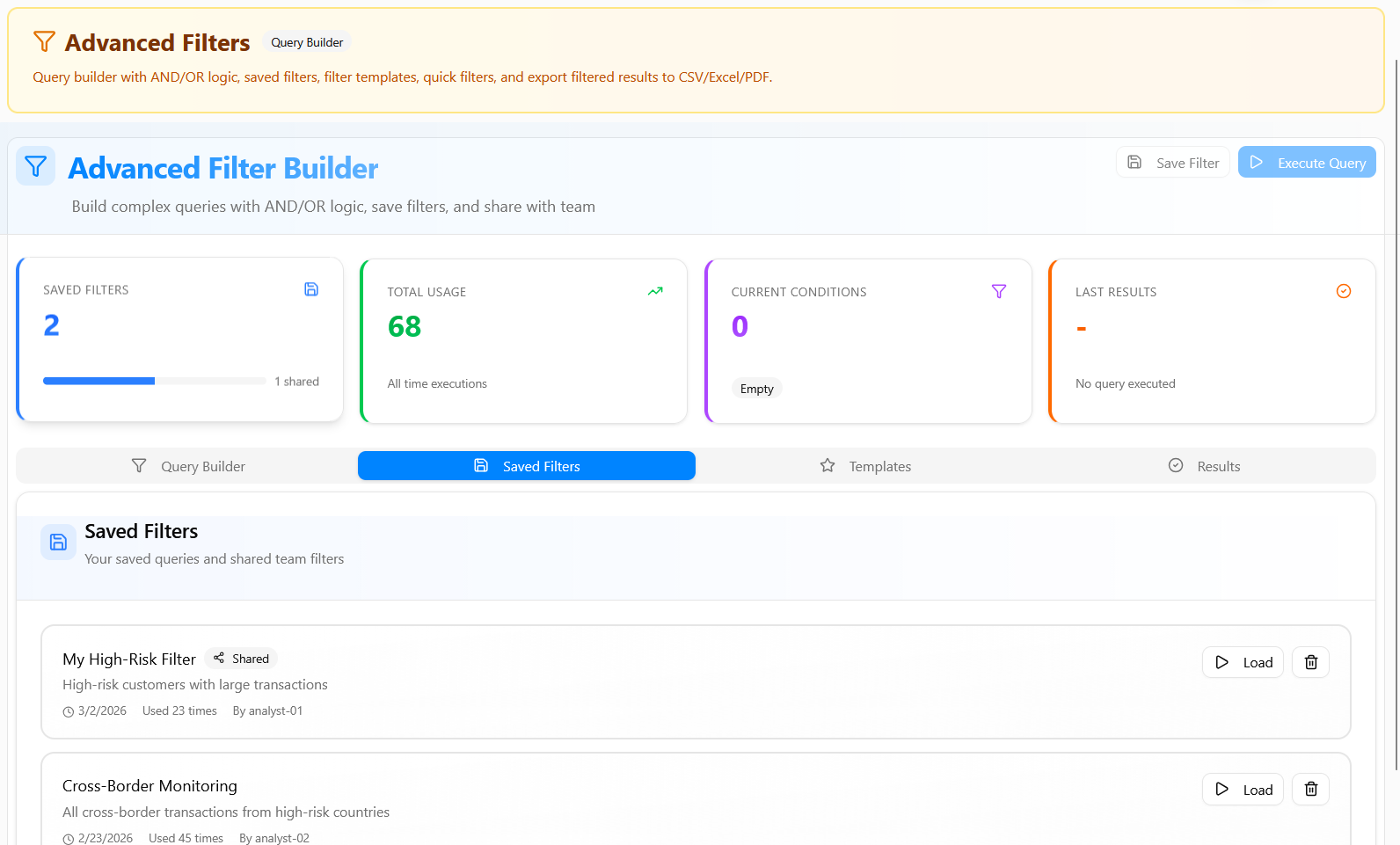The width and height of the screenshot is (1400, 845).
Task: Click the Saved Filters section header icon
Action: point(58,542)
